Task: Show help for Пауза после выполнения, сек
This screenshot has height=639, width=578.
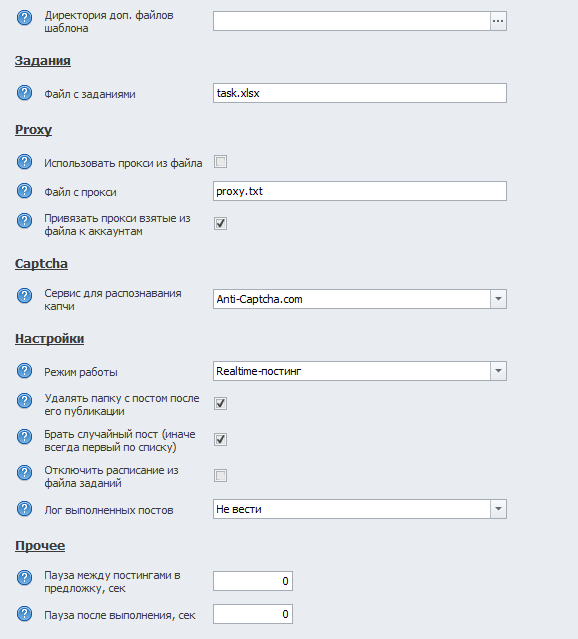Action: coord(24,614)
